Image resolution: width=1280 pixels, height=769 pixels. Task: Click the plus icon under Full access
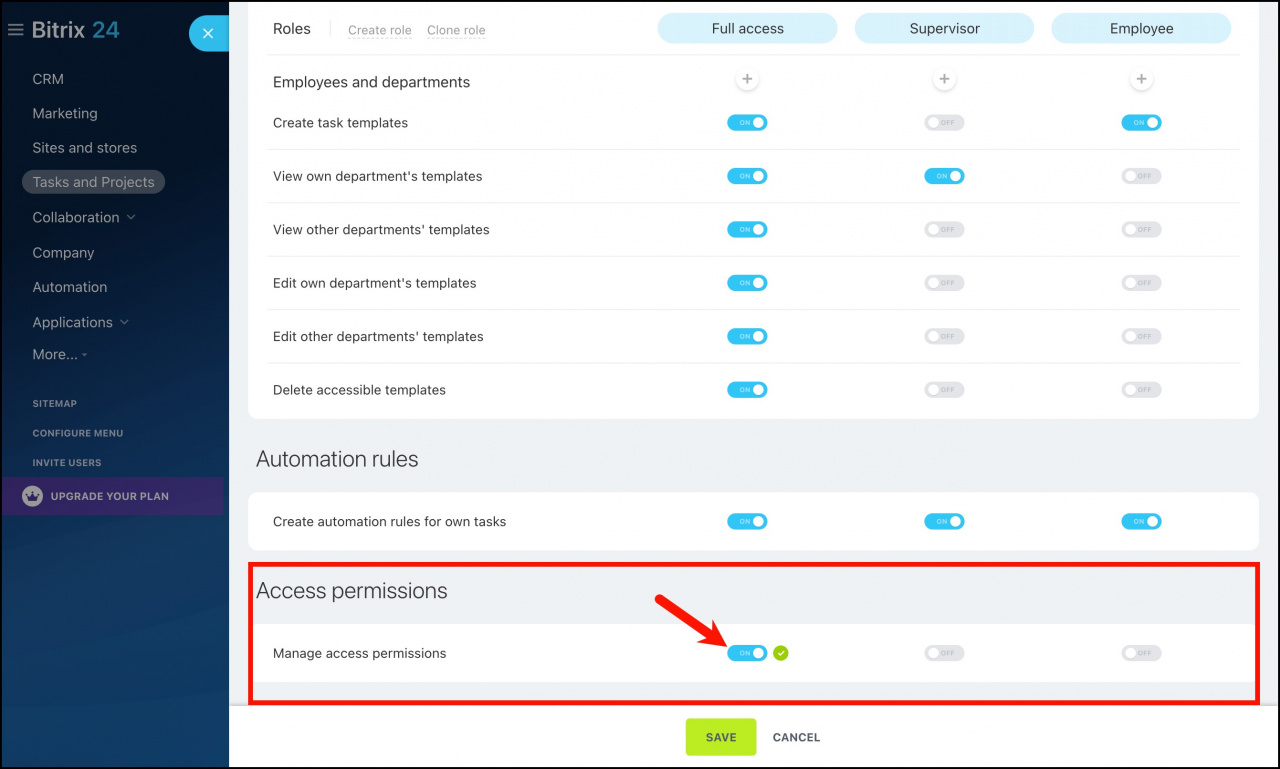point(747,79)
